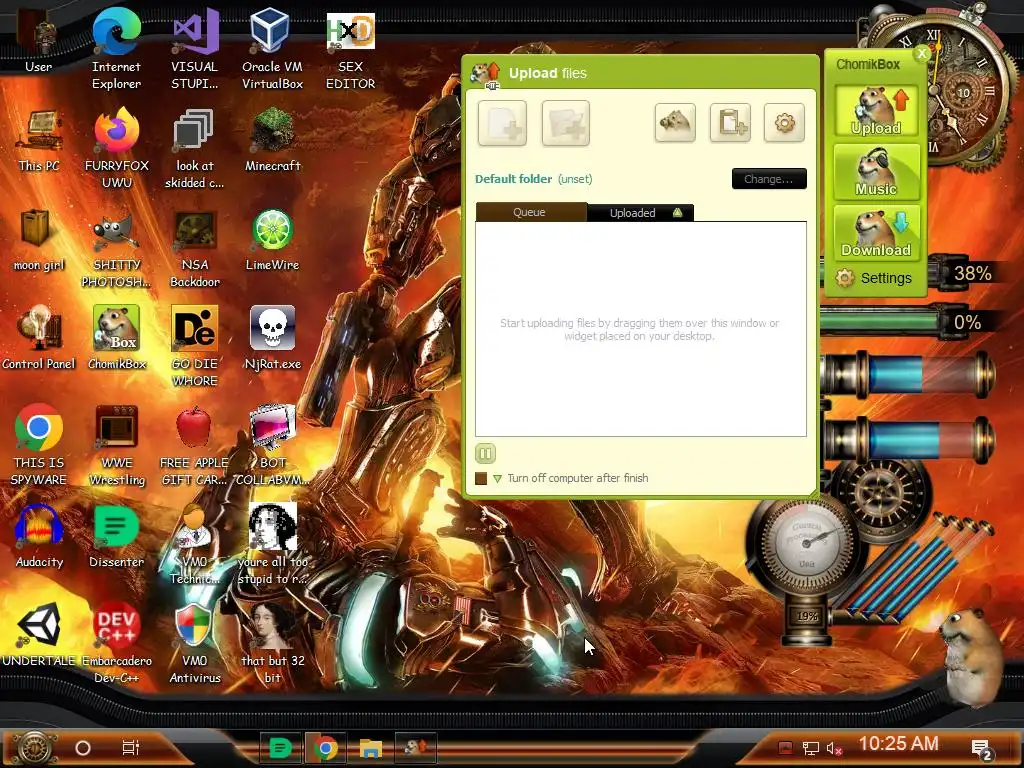Open THIS IS SPYWARE Chrome icon
1024x768 pixels.
(x=39, y=445)
